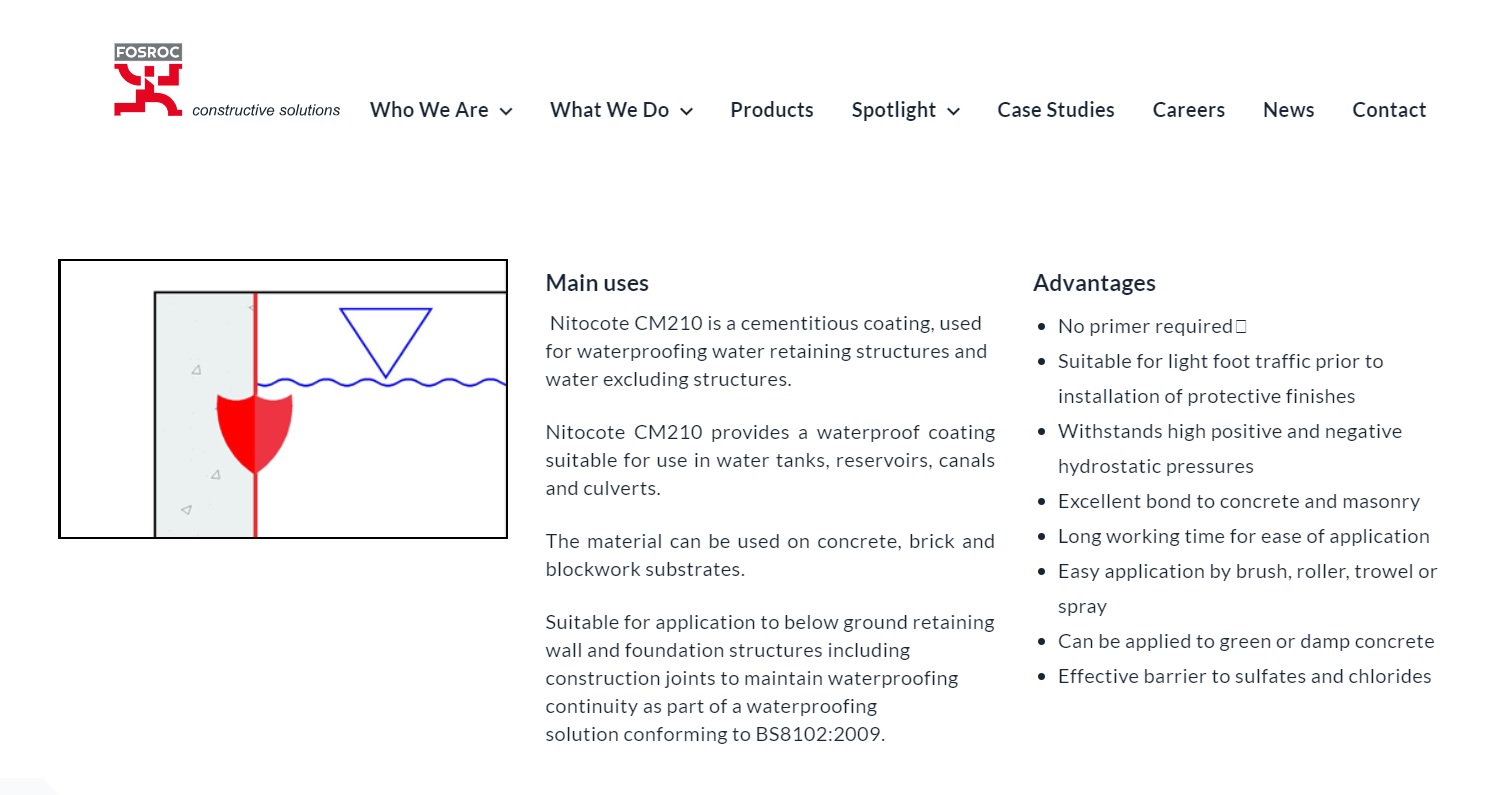Image resolution: width=1486 pixels, height=795 pixels.
Task: Go to the Careers page
Action: point(1188,110)
